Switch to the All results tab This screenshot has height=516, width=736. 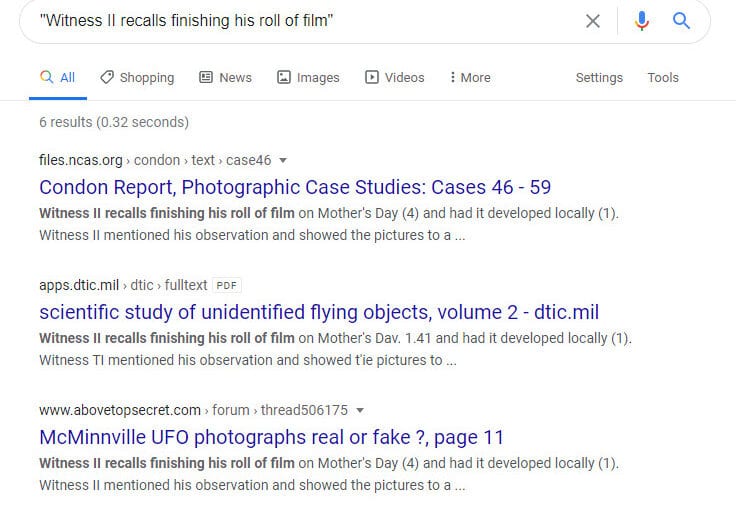click(x=58, y=77)
